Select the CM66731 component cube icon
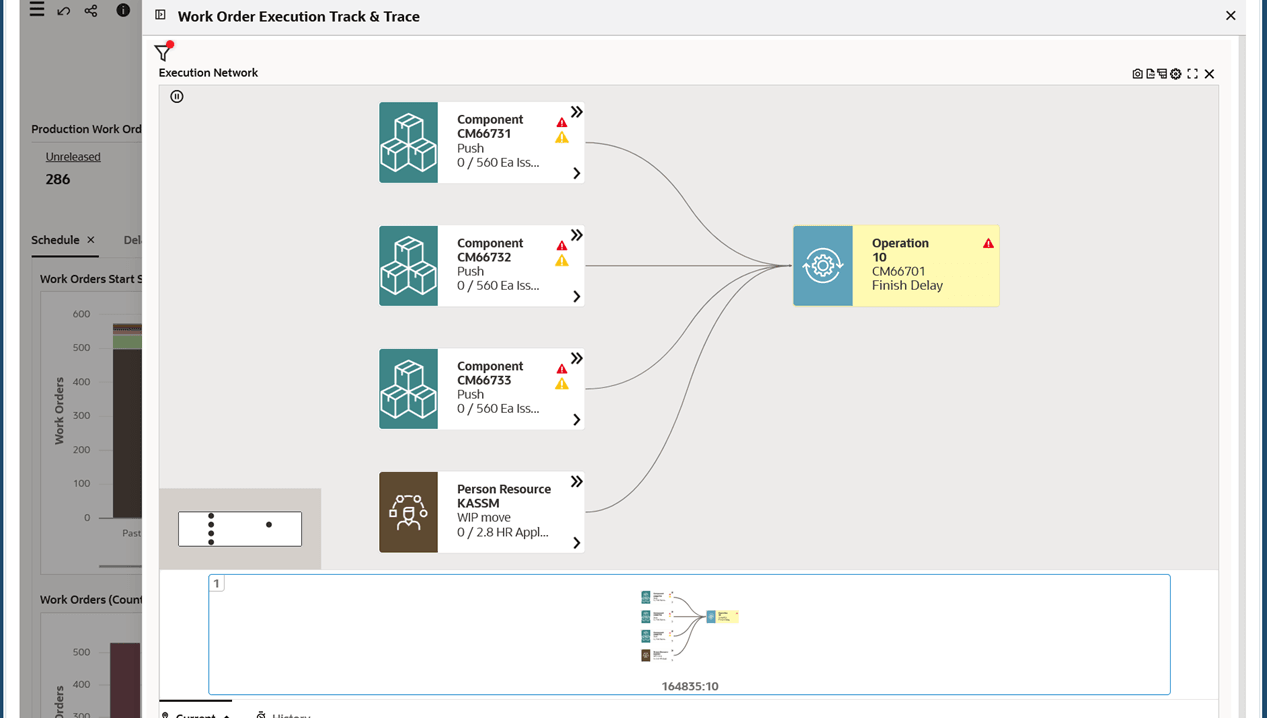Viewport: 1267px width, 718px height. pos(408,142)
